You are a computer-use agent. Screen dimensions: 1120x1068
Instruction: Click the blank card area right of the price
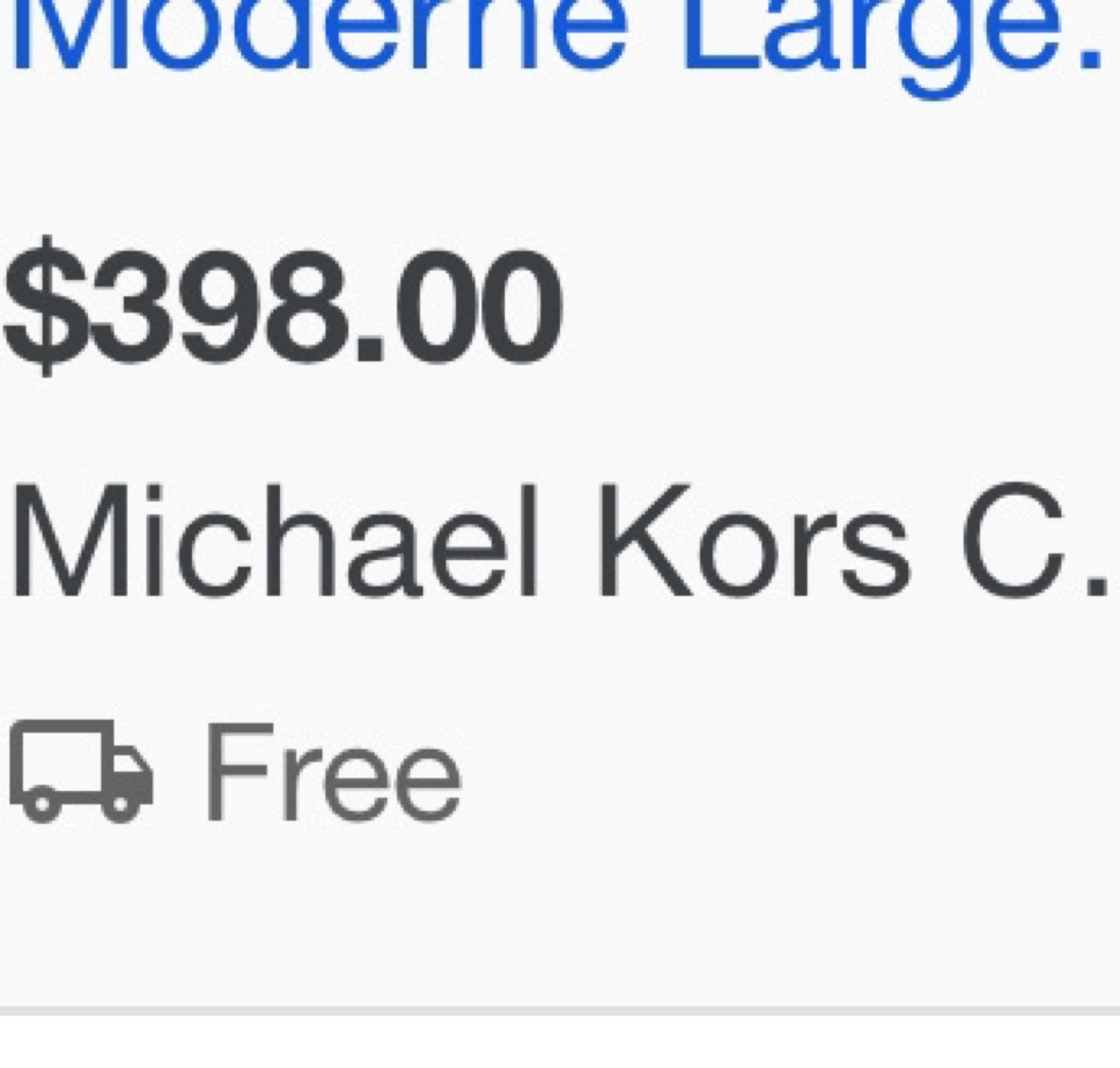(840, 306)
